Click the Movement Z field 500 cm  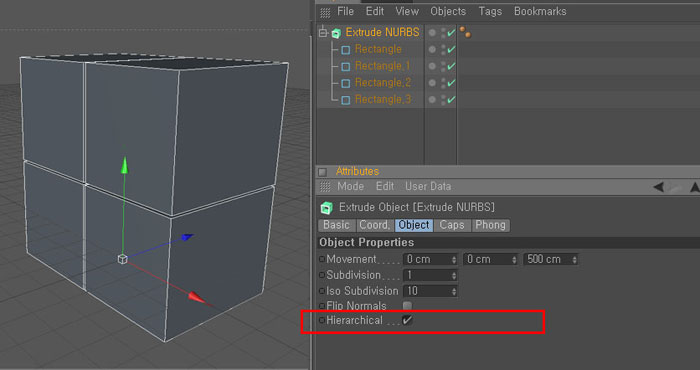[551, 259]
